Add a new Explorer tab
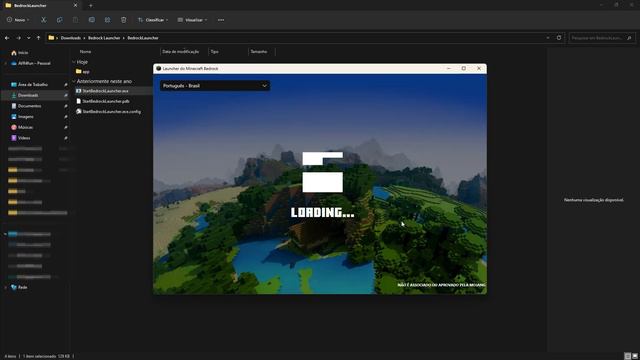 coord(91,5)
